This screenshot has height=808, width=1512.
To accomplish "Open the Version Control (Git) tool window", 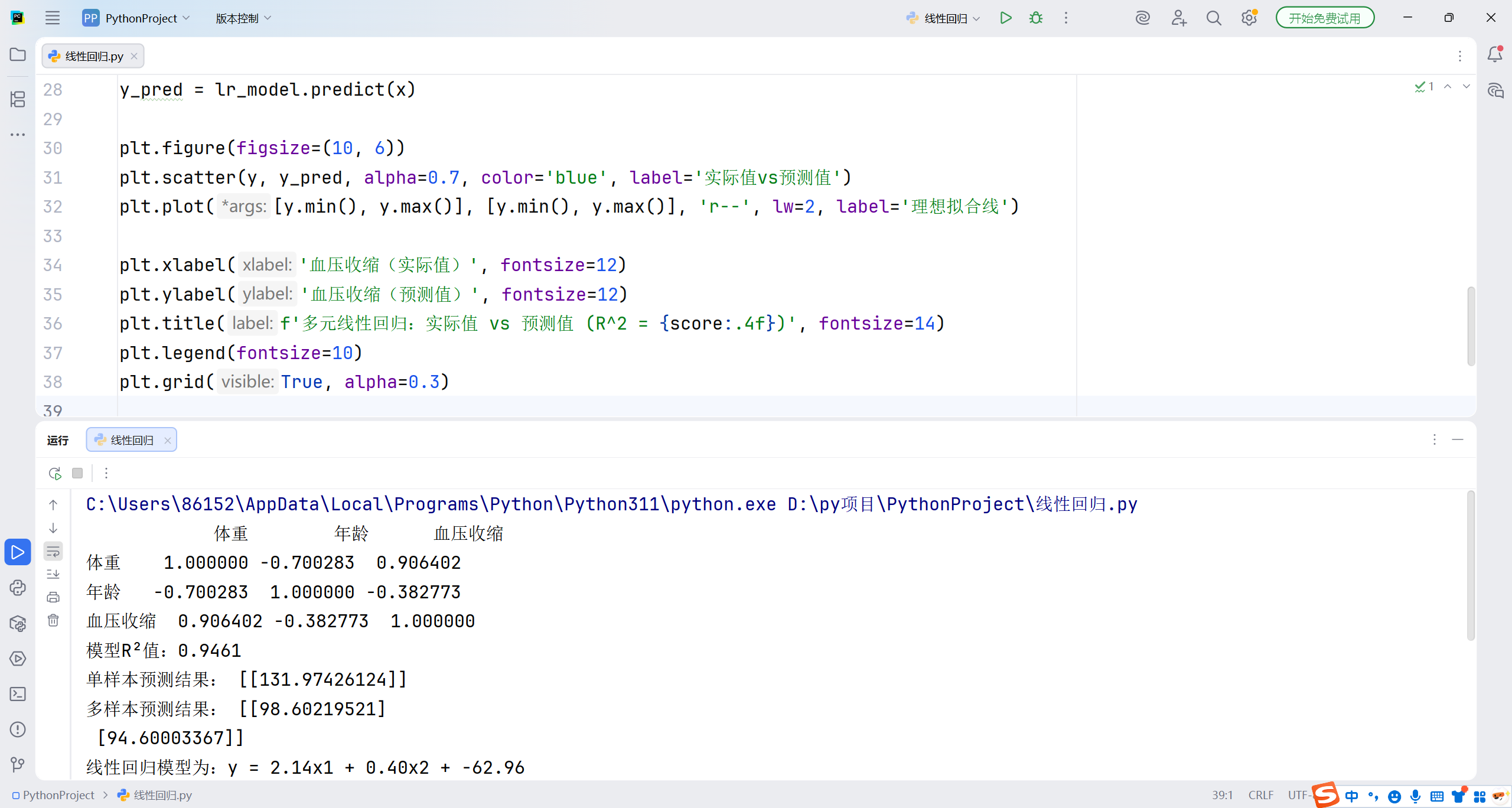I will pos(18,765).
